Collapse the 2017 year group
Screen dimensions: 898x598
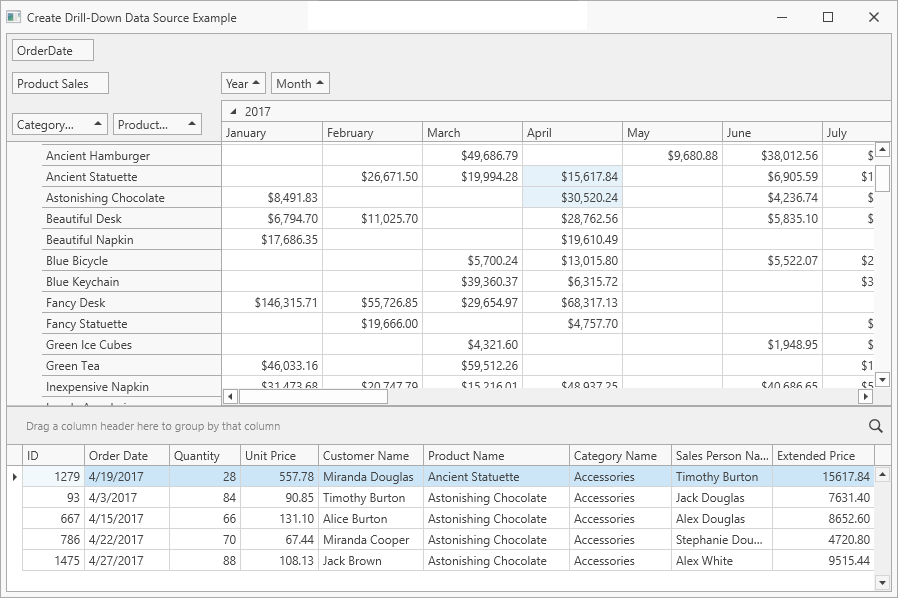233,112
